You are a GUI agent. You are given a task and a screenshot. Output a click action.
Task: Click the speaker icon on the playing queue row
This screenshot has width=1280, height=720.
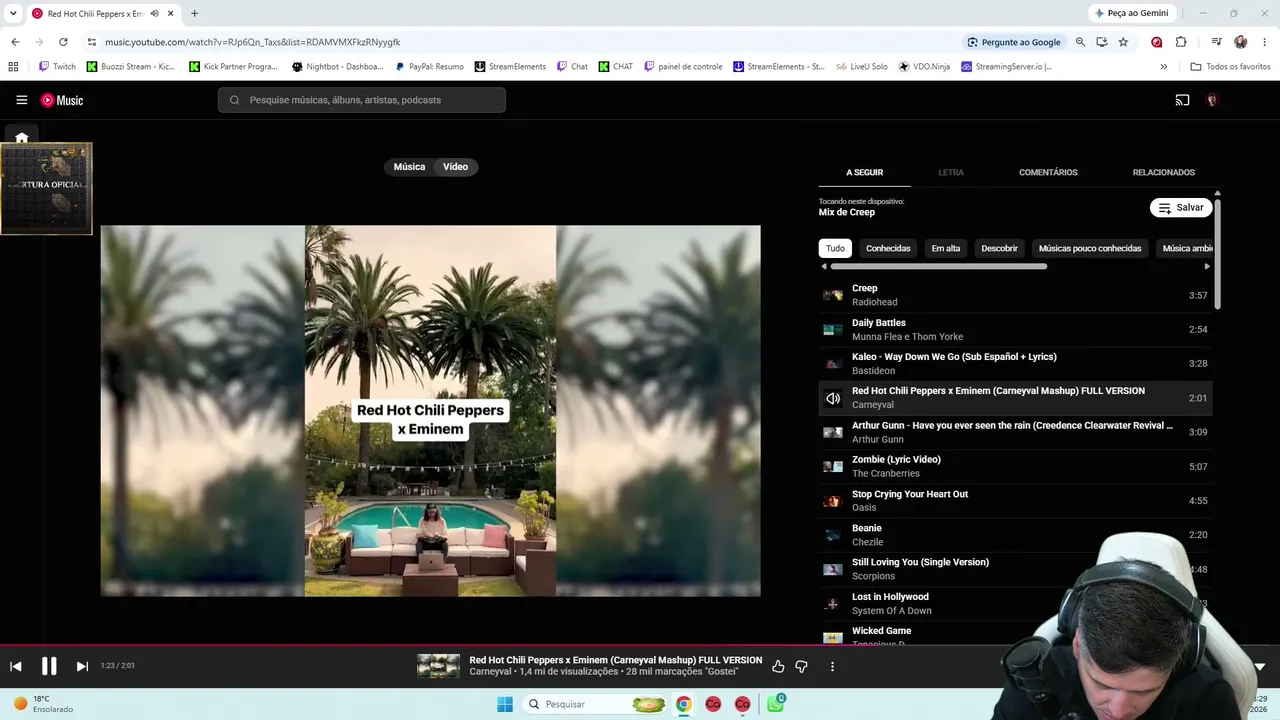pyautogui.click(x=833, y=398)
